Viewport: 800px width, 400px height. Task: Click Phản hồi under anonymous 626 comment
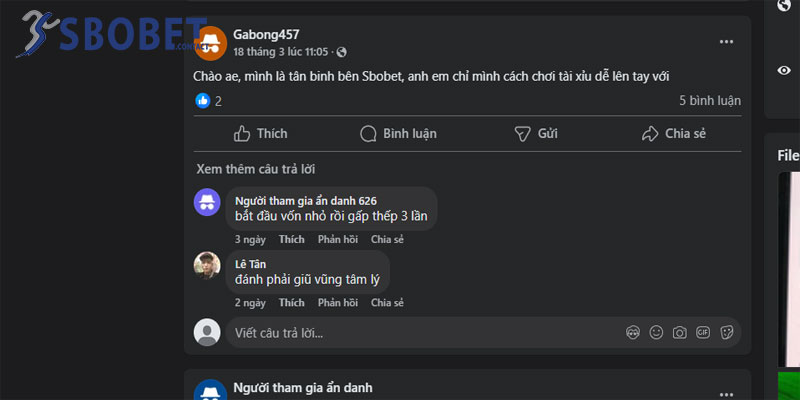tap(337, 240)
